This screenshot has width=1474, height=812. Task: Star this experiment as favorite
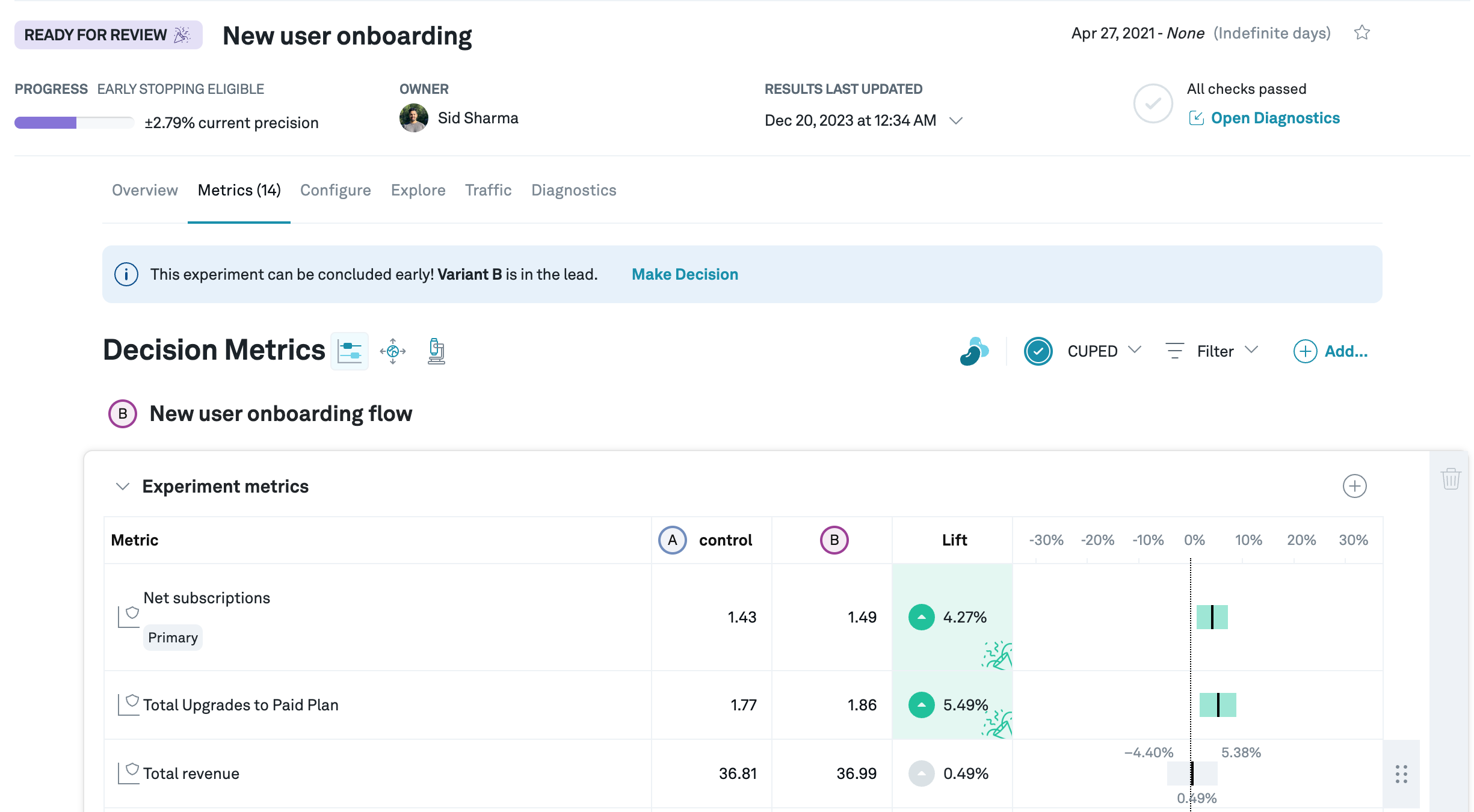(1362, 32)
